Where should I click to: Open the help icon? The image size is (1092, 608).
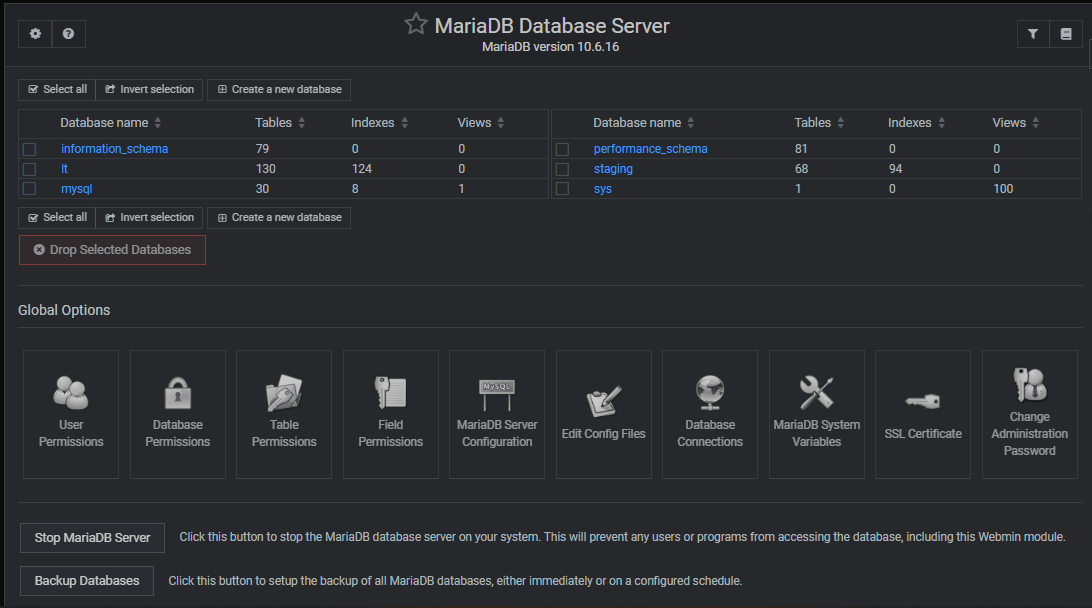pyautogui.click(x=68, y=33)
